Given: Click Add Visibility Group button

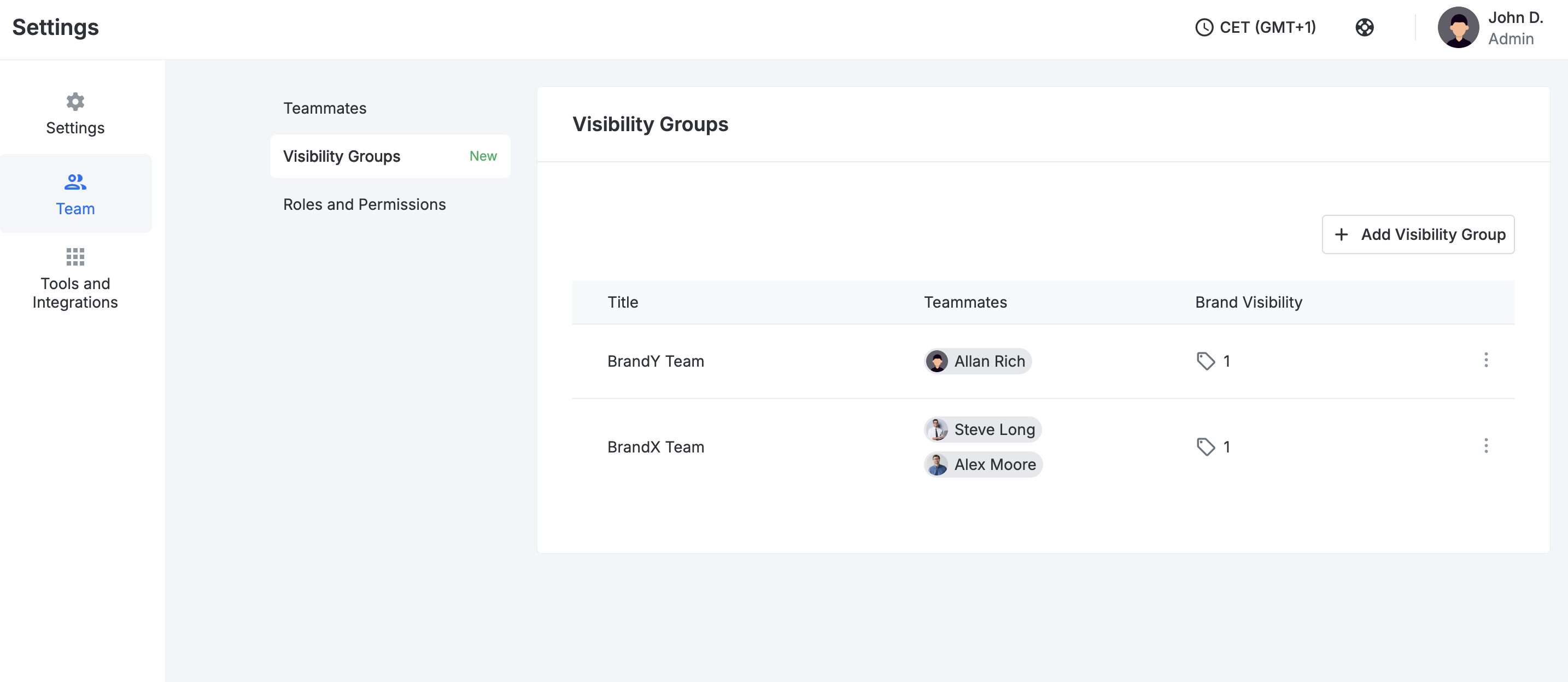Looking at the screenshot, I should [1418, 234].
